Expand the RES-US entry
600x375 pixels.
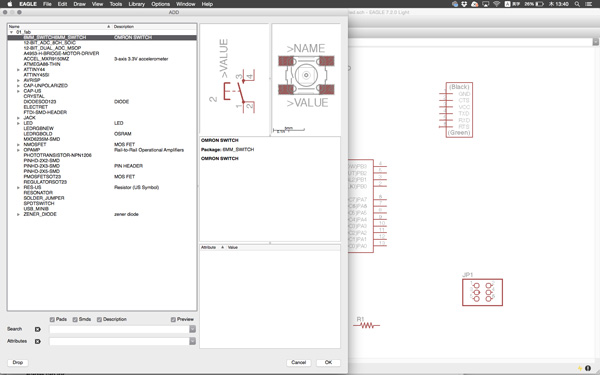pos(18,188)
